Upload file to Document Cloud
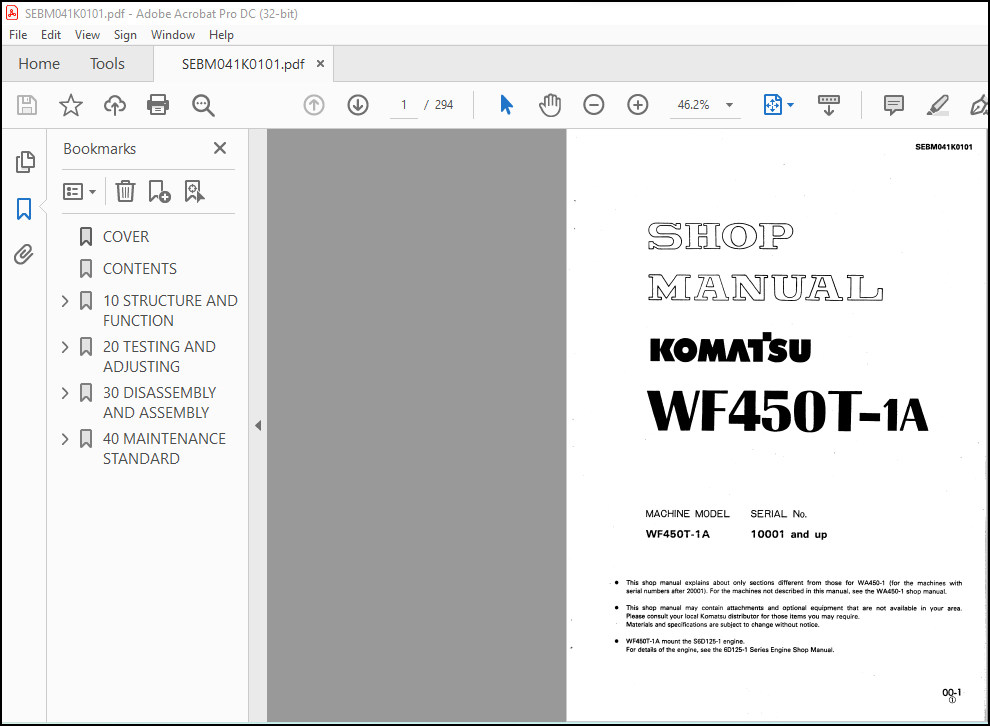990x726 pixels. [x=114, y=105]
